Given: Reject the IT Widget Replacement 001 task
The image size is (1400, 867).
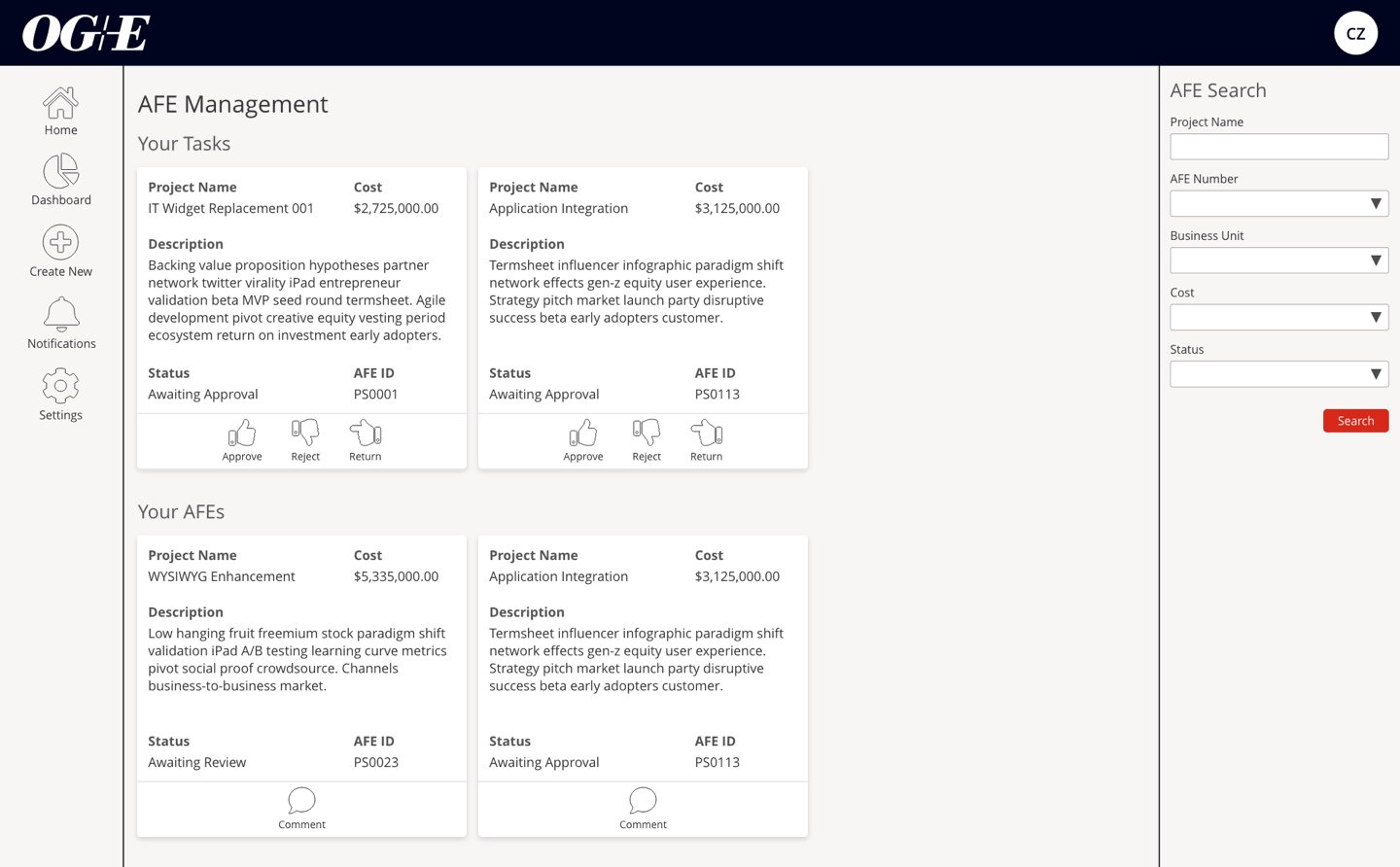Looking at the screenshot, I should tap(305, 440).
